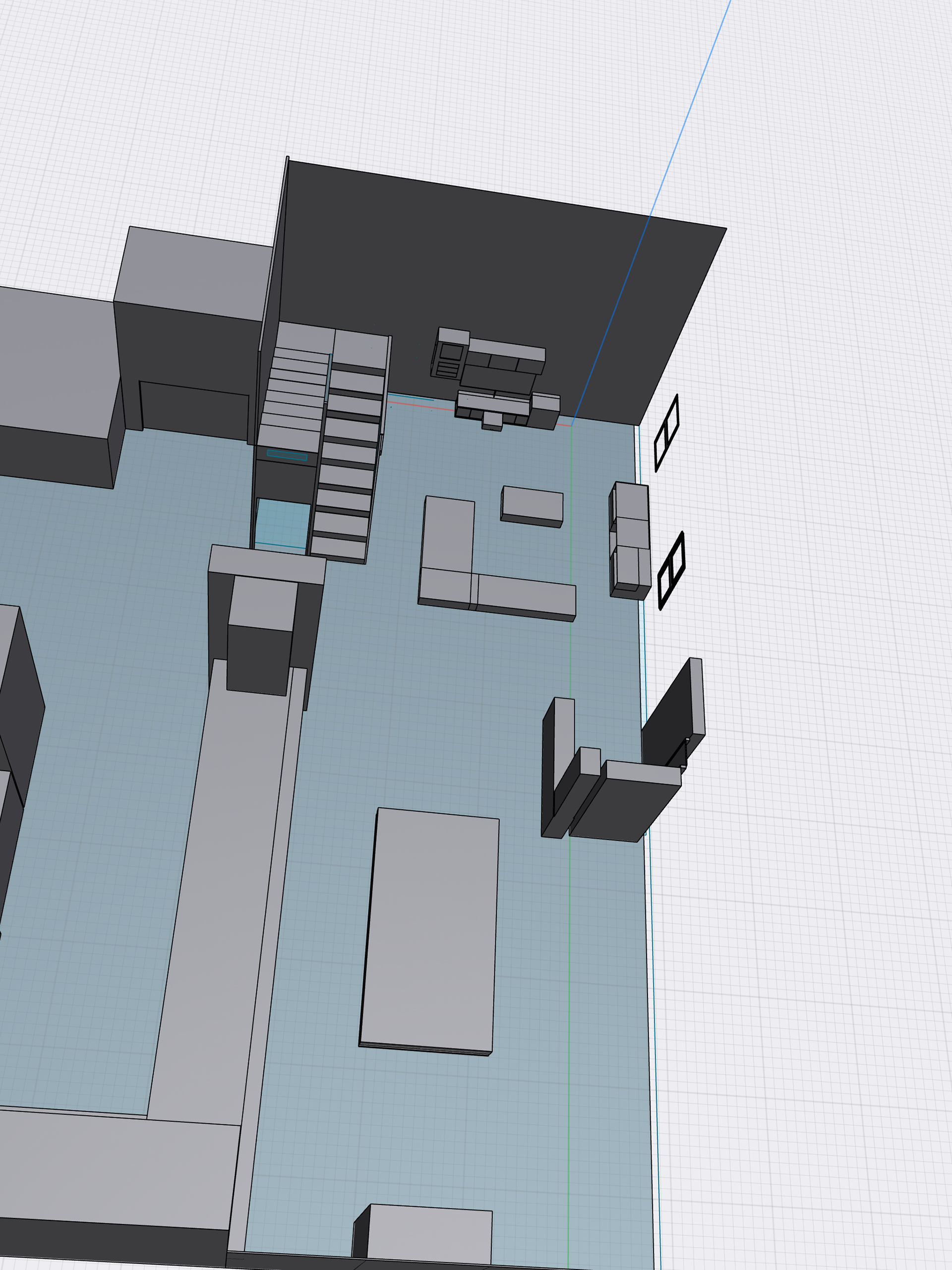
Task: Select the small cyan rectangle below the stairs
Action: [287, 456]
